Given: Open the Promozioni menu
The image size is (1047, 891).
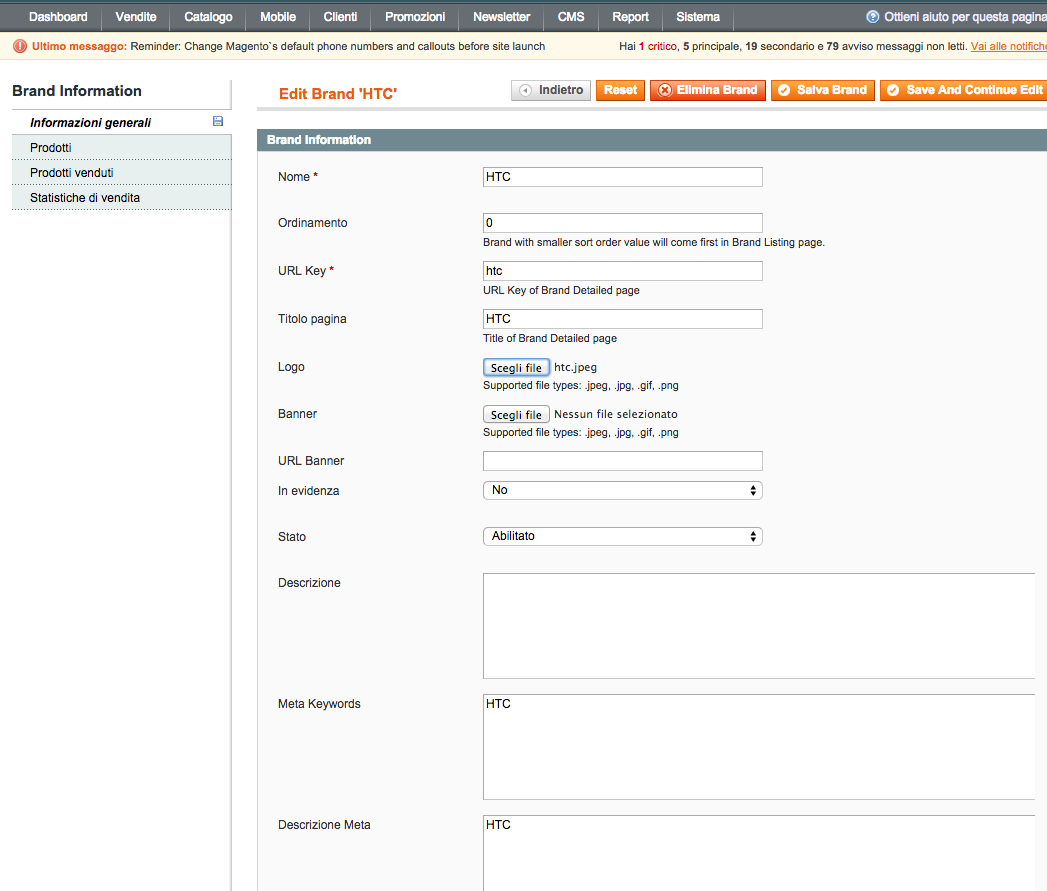Looking at the screenshot, I should click(x=415, y=17).
